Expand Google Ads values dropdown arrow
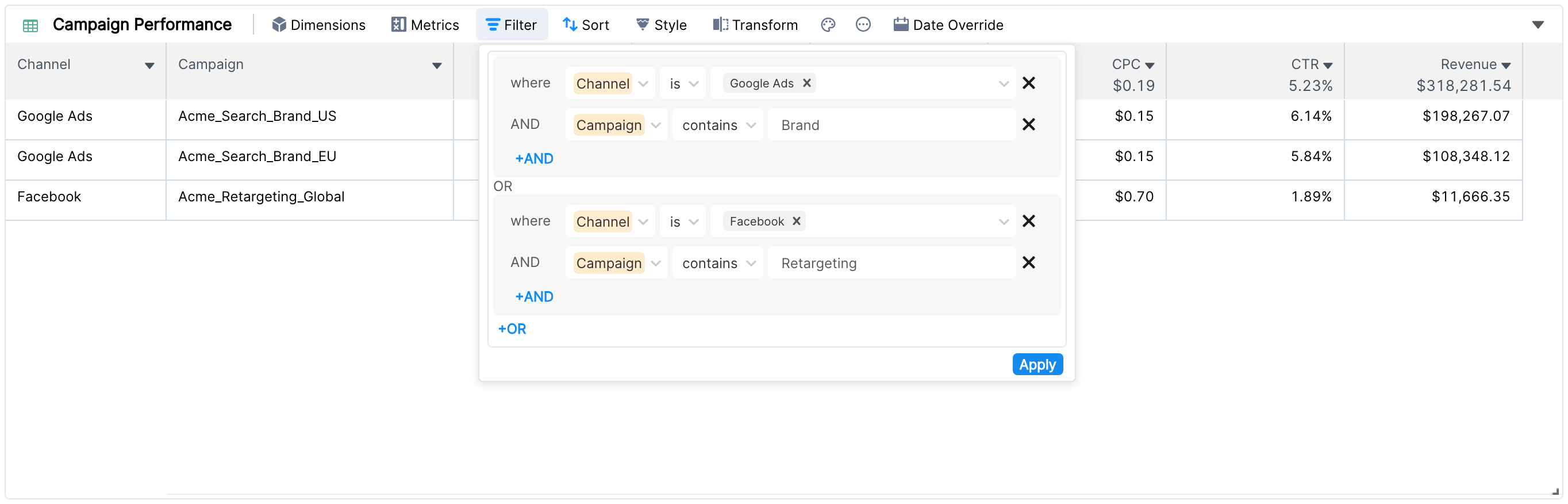This screenshot has height=504, width=1568. tap(1004, 83)
